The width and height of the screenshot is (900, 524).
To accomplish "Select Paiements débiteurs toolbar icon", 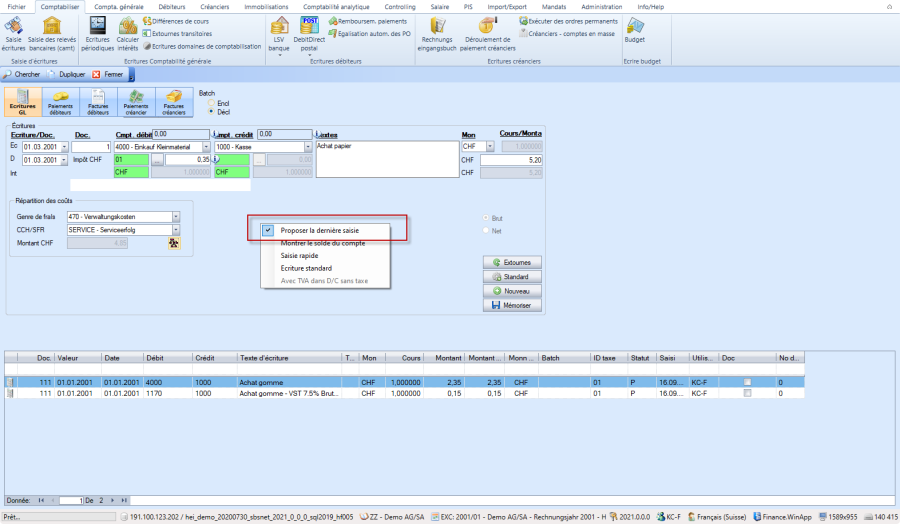I will point(60,102).
